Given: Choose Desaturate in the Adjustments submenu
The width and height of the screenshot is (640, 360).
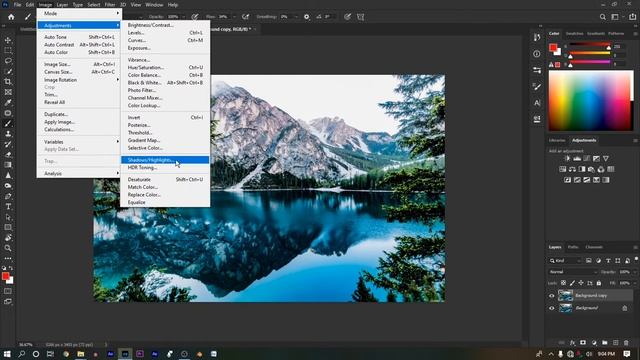Looking at the screenshot, I should tap(165, 179).
